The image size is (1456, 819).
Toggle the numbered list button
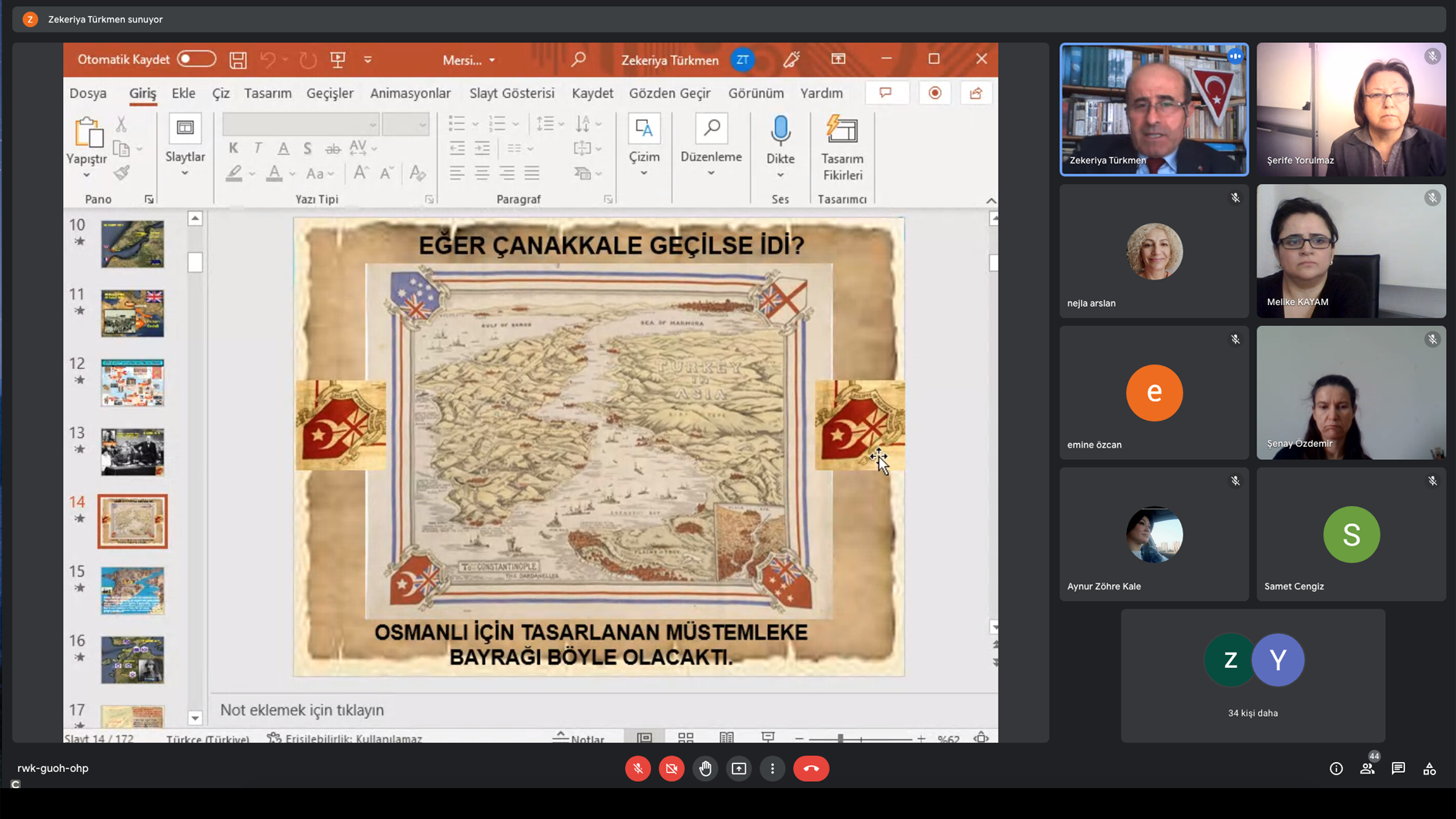[497, 123]
